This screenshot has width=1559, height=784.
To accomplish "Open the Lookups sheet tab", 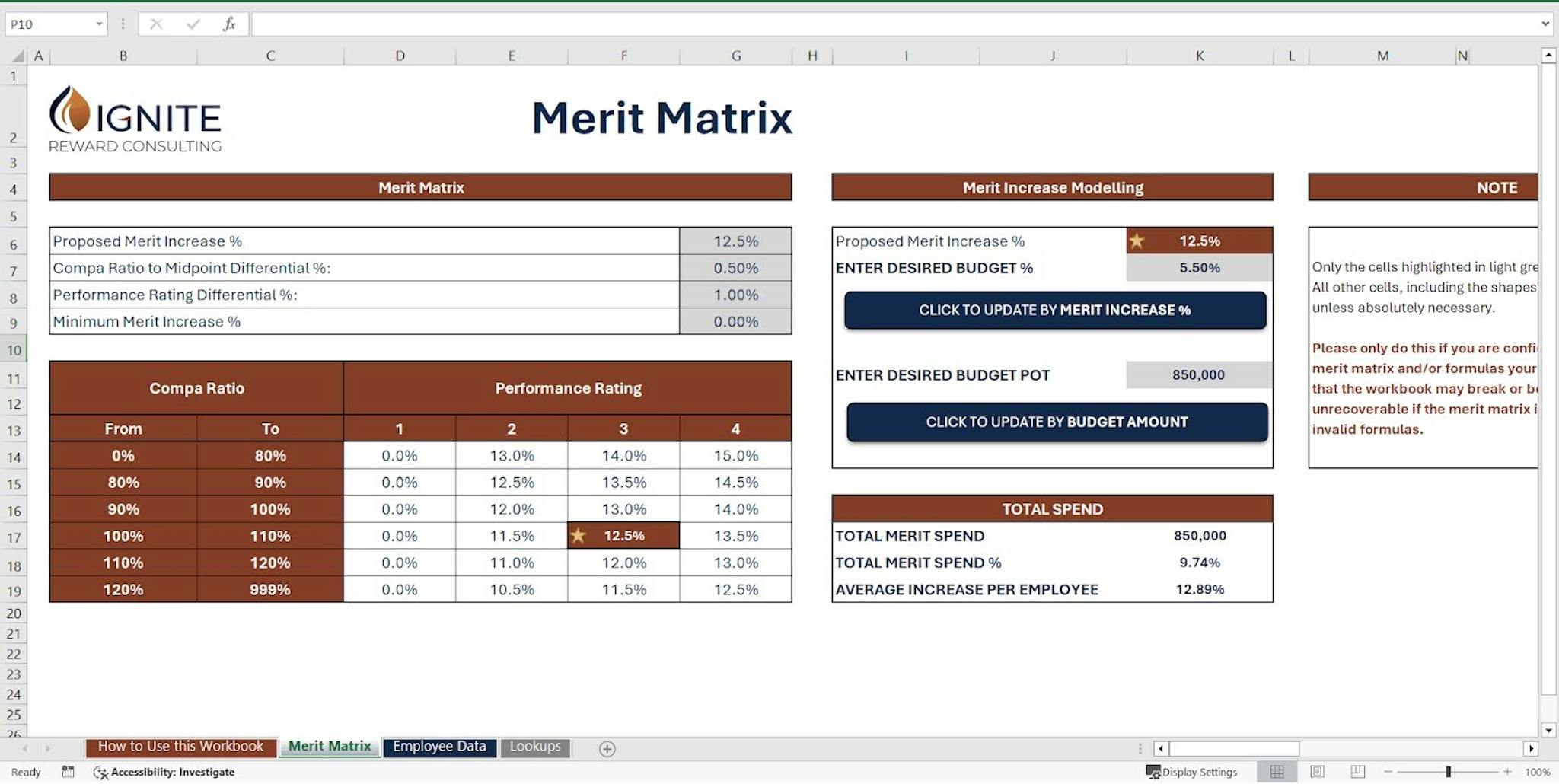I will [535, 747].
